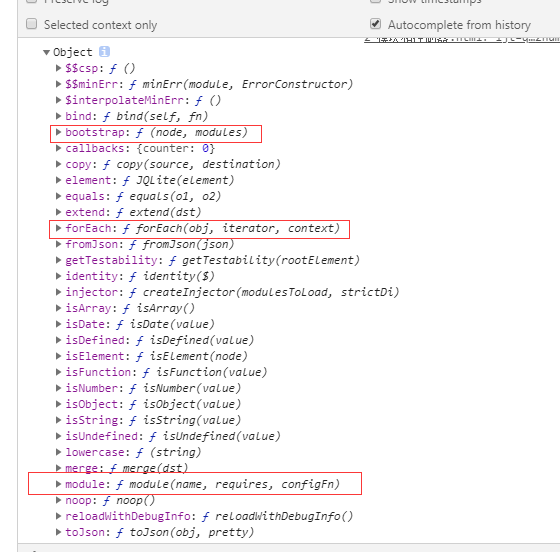Expand the forEach function entry
Image resolution: width=560 pixels, height=552 pixels.
(59, 228)
